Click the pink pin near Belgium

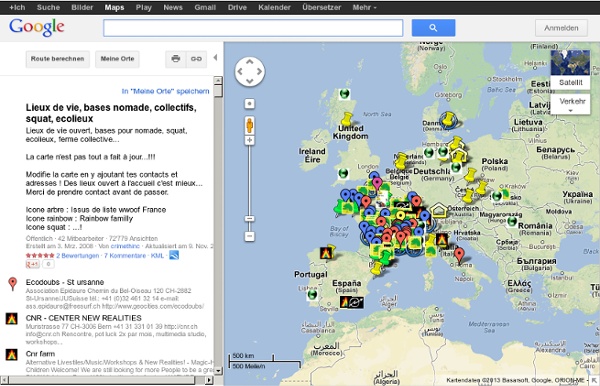(x=377, y=184)
